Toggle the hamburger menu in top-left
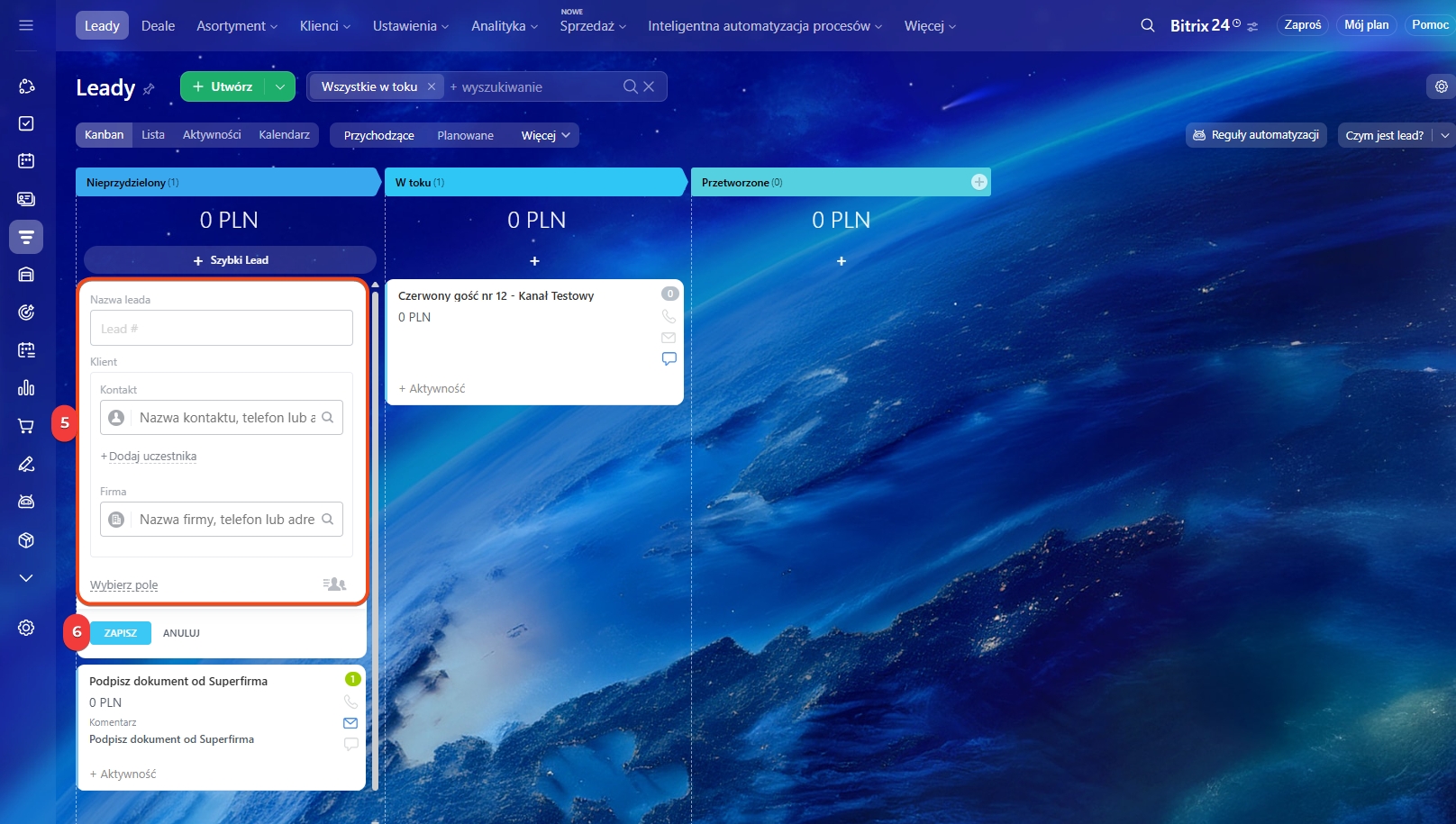The height and width of the screenshot is (824, 1456). pyautogui.click(x=26, y=25)
